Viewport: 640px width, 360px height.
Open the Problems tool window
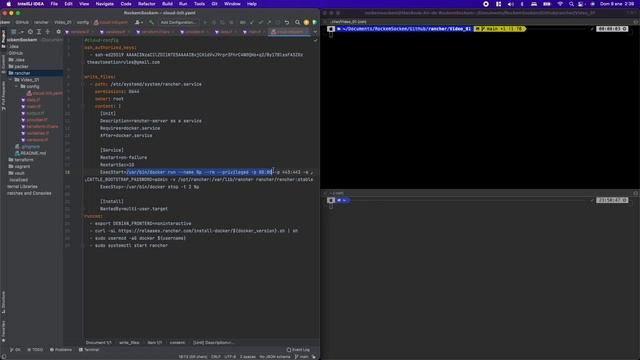point(61,350)
